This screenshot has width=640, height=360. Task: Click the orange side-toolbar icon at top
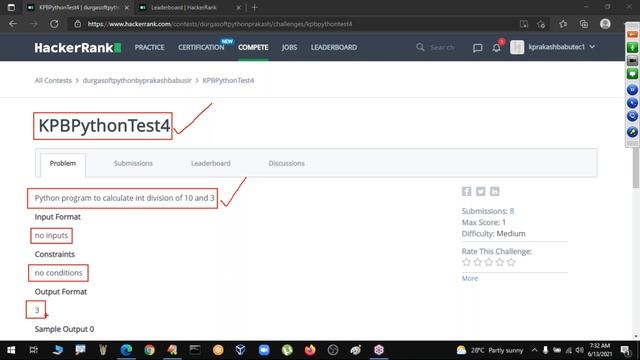[x=632, y=34]
